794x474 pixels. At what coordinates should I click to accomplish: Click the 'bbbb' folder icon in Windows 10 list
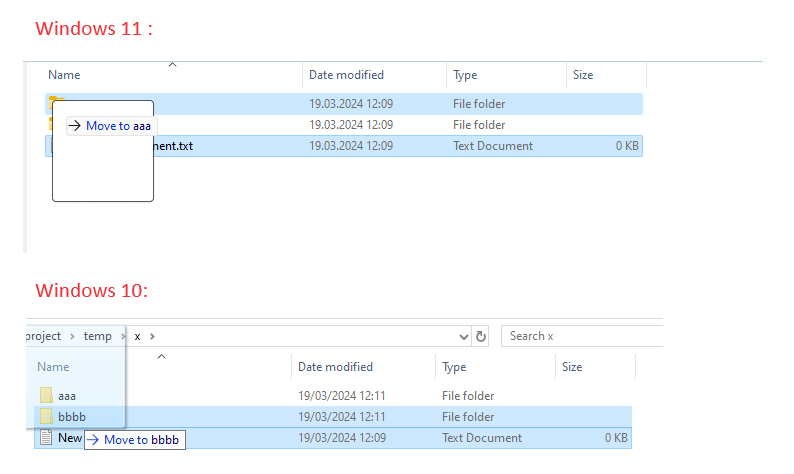pyautogui.click(x=46, y=416)
